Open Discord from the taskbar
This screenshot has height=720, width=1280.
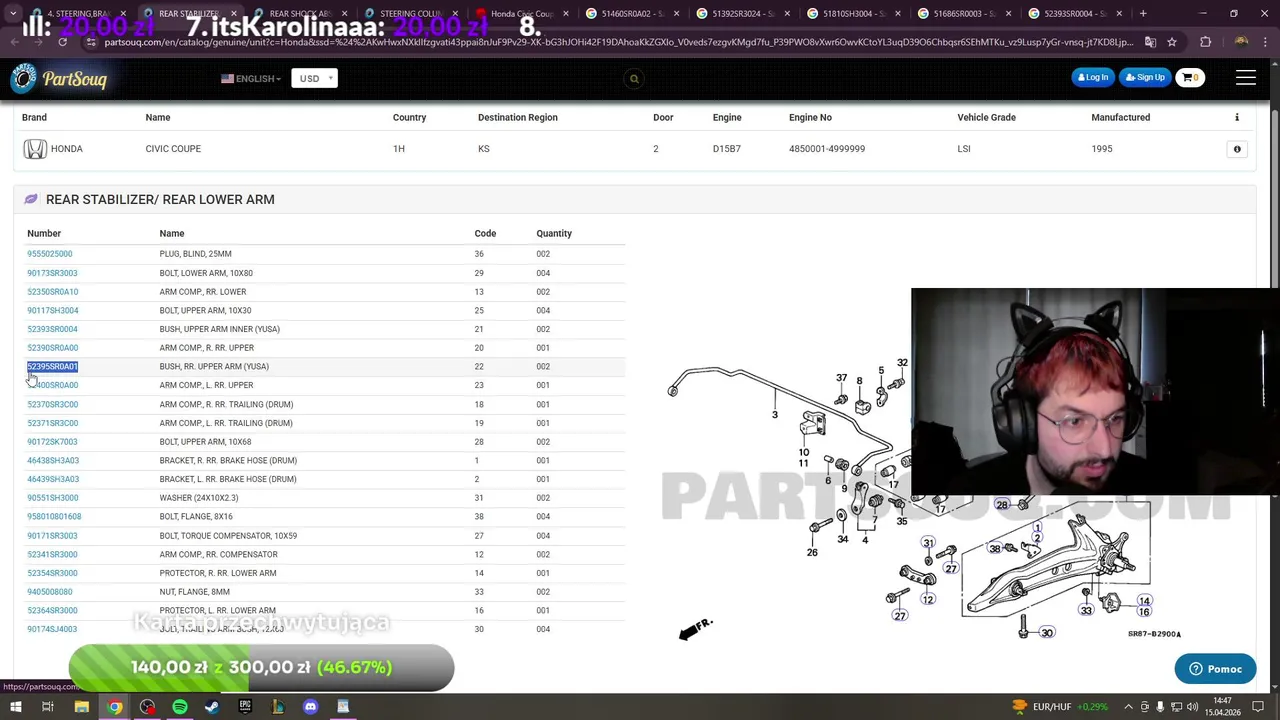point(310,707)
